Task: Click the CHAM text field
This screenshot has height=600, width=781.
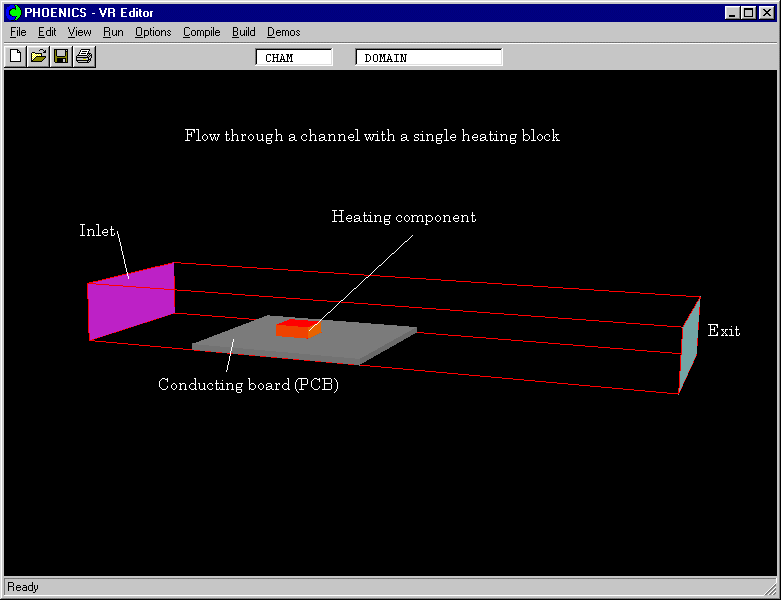Action: click(x=294, y=58)
